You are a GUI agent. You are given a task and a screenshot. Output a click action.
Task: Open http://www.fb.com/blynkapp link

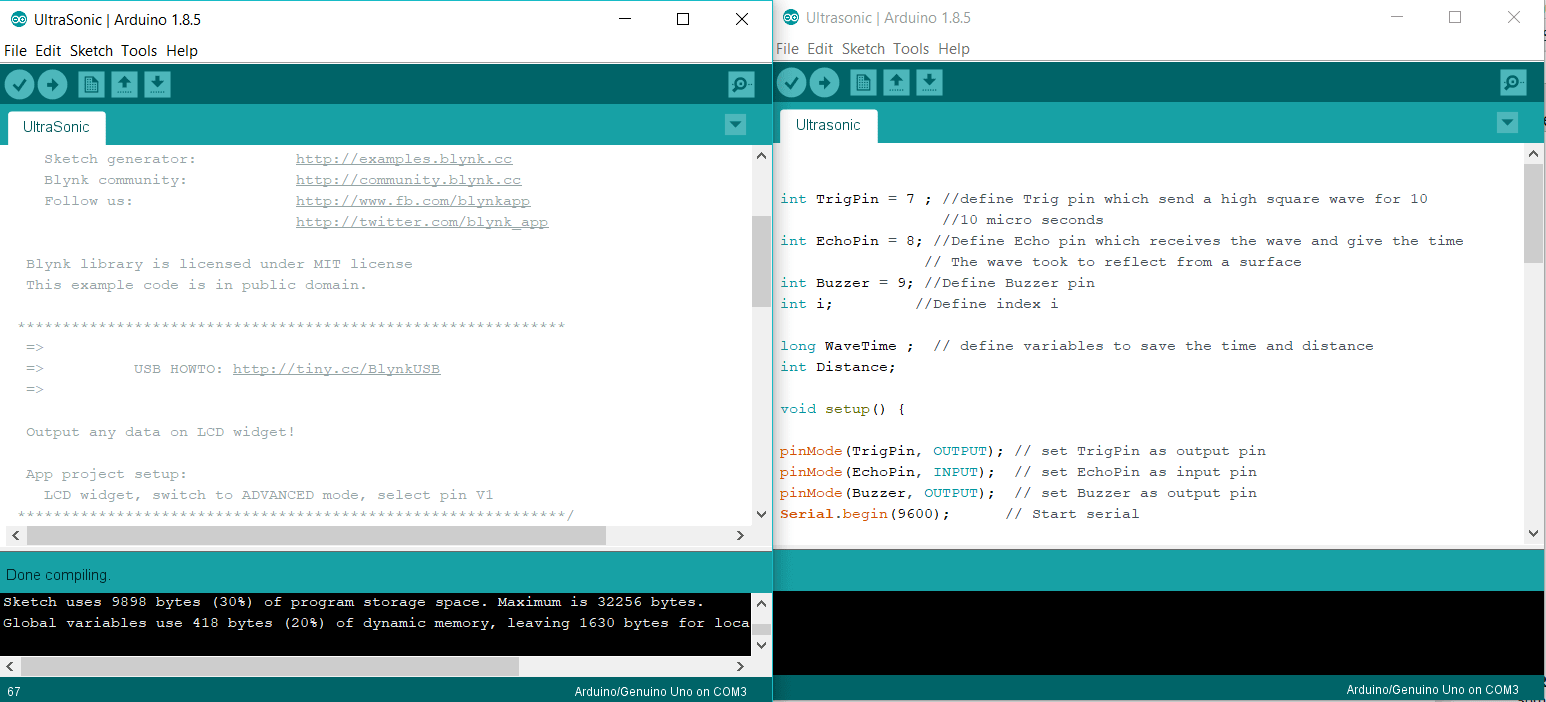(x=413, y=201)
